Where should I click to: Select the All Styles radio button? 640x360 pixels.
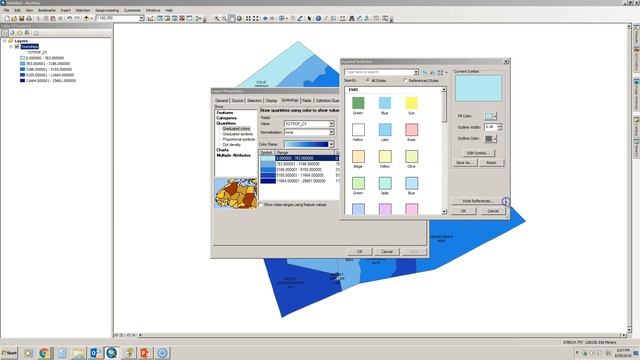point(368,80)
